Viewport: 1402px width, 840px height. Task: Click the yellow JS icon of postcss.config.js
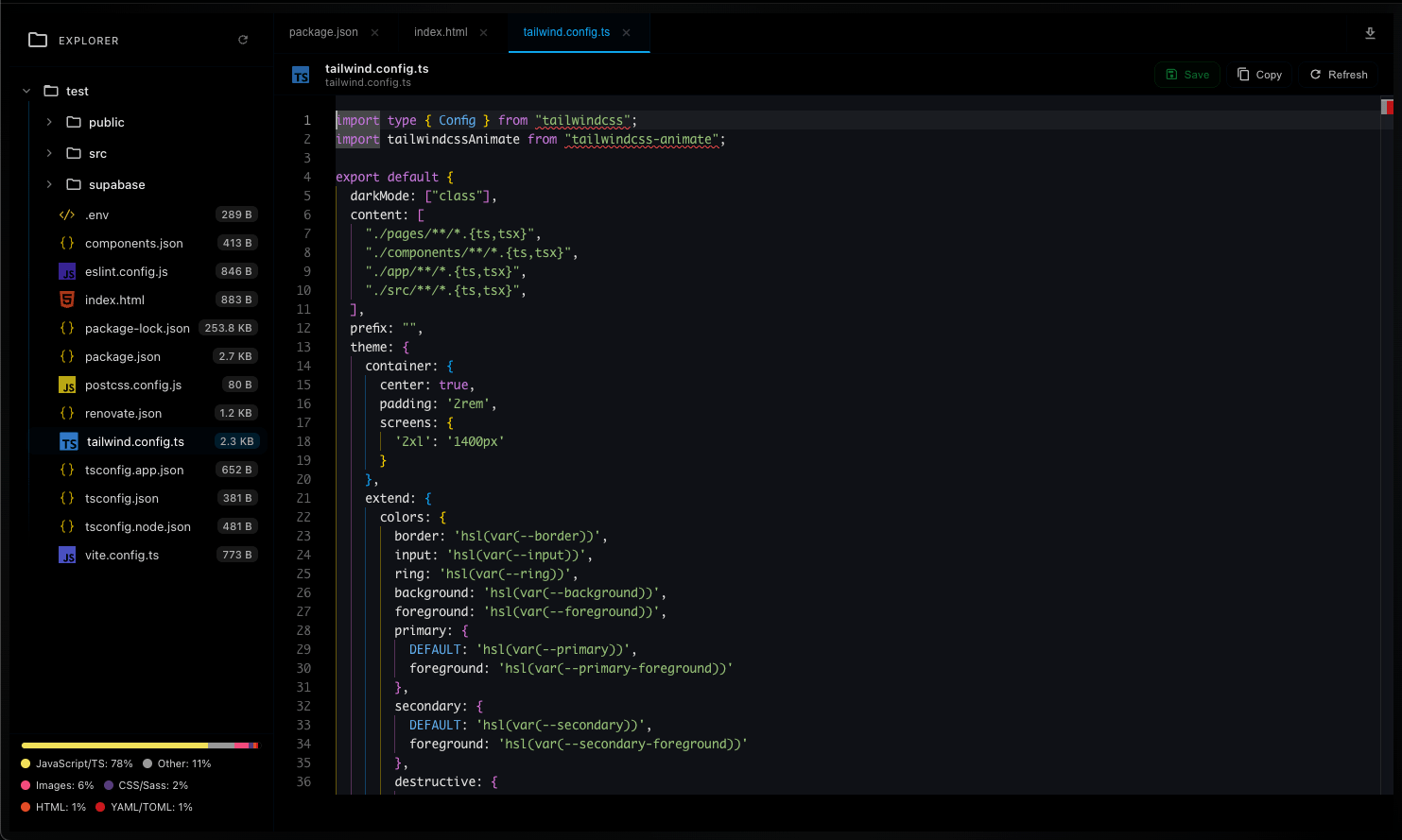(67, 385)
